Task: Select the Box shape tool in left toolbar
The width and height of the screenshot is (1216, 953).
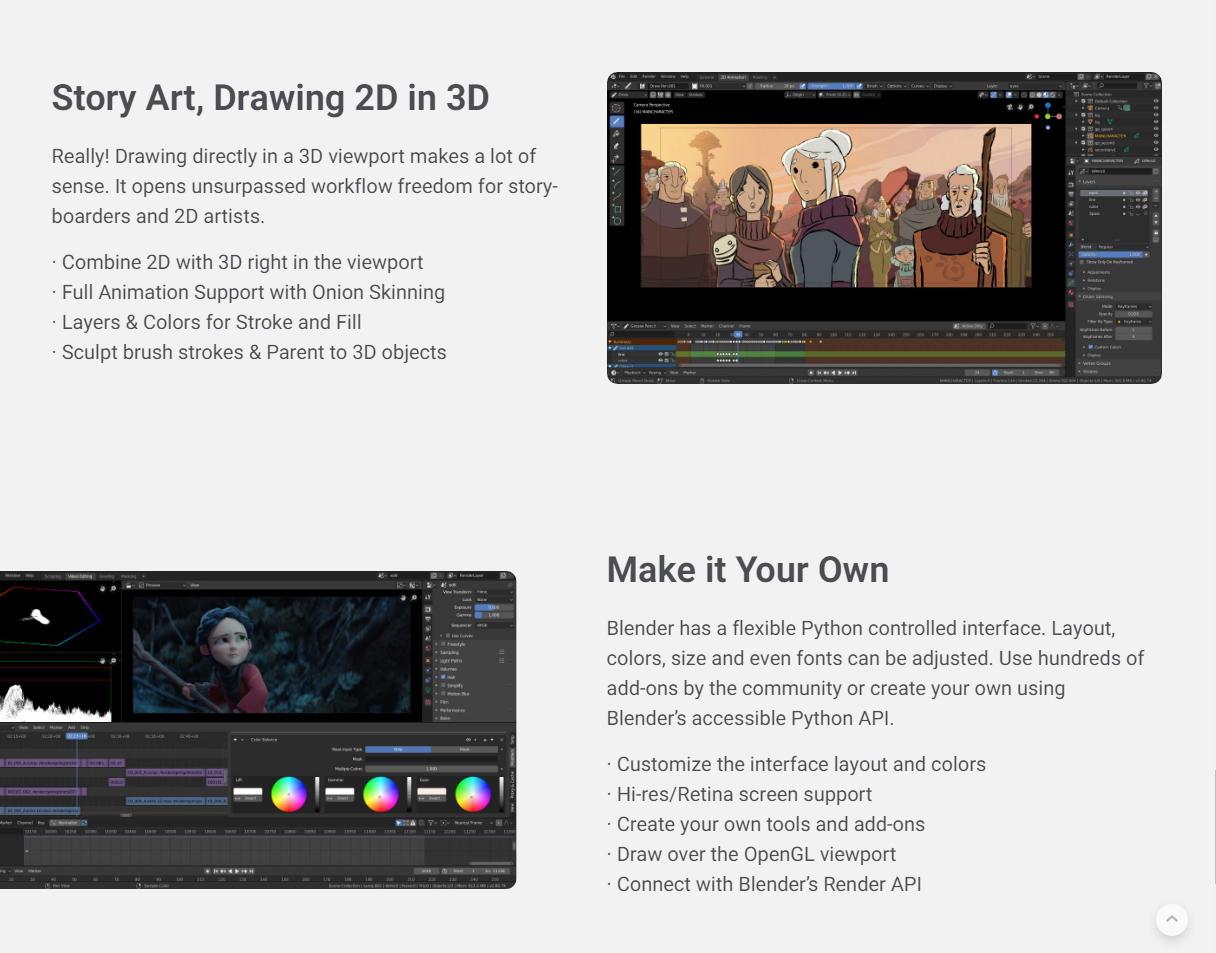Action: [616, 209]
